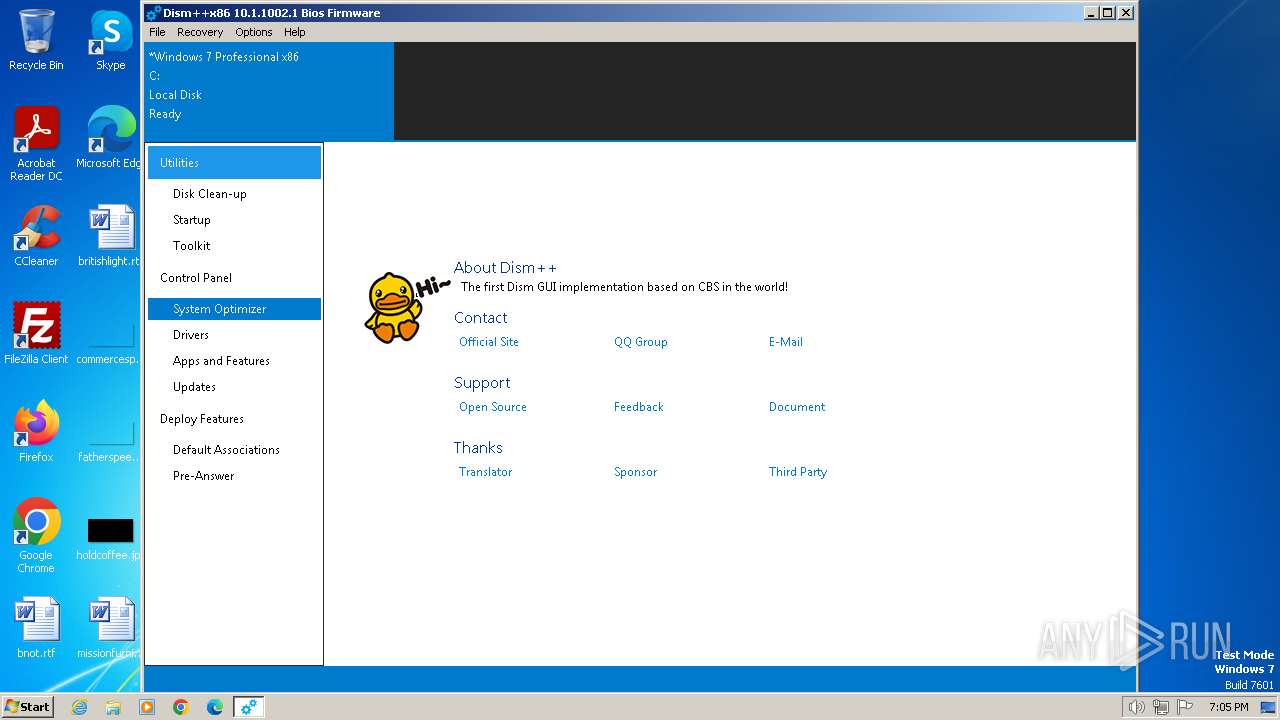Screen dimensions: 1280x720
Task: Follow the Translator thanks link
Action: click(x=485, y=472)
